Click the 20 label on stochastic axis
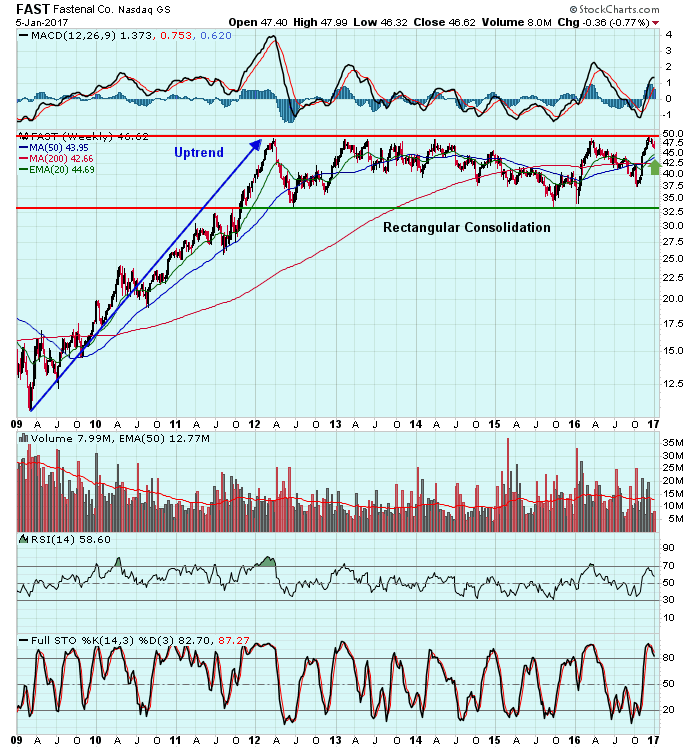This screenshot has width=700, height=748. [669, 710]
